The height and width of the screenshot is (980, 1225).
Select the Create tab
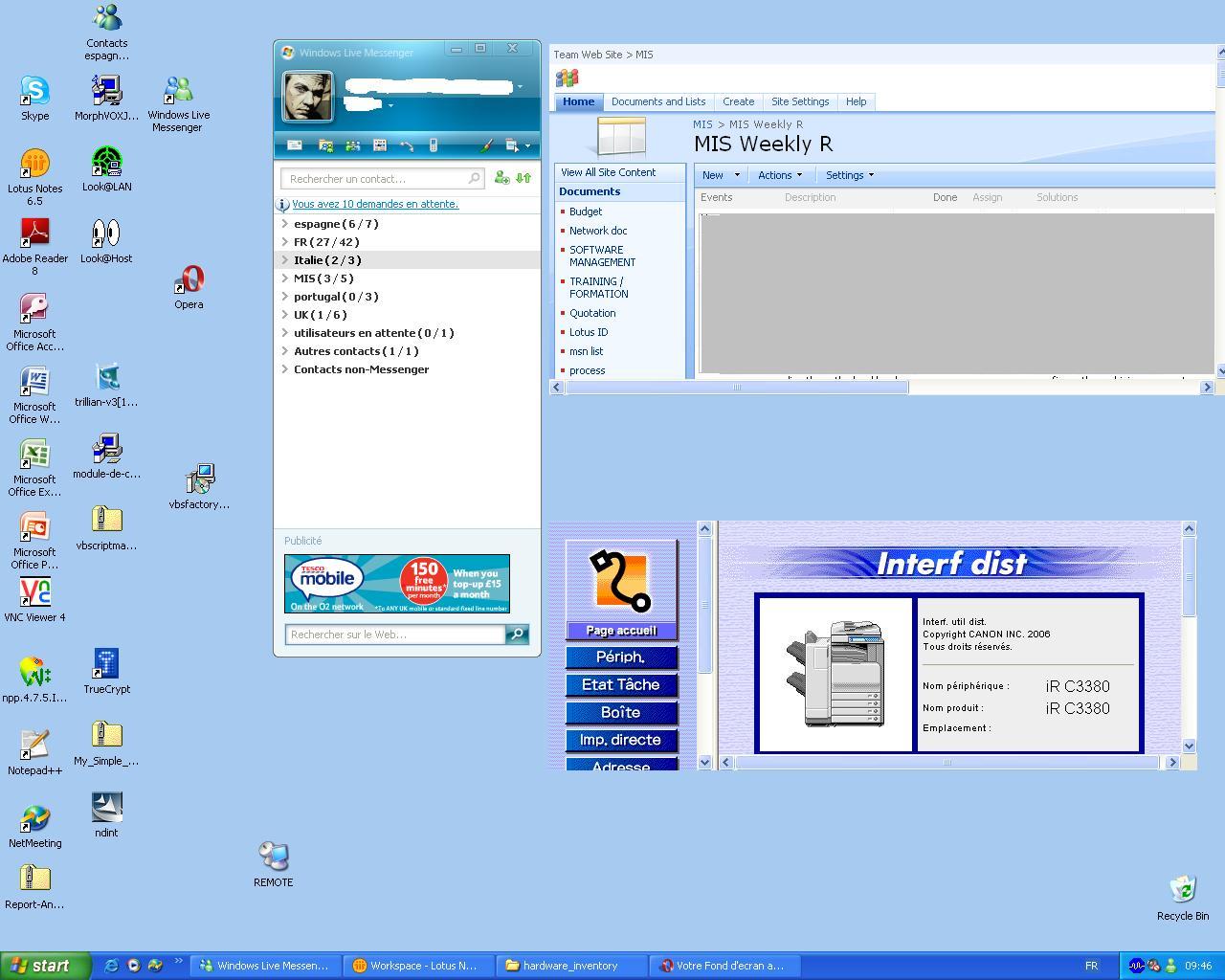(x=738, y=101)
